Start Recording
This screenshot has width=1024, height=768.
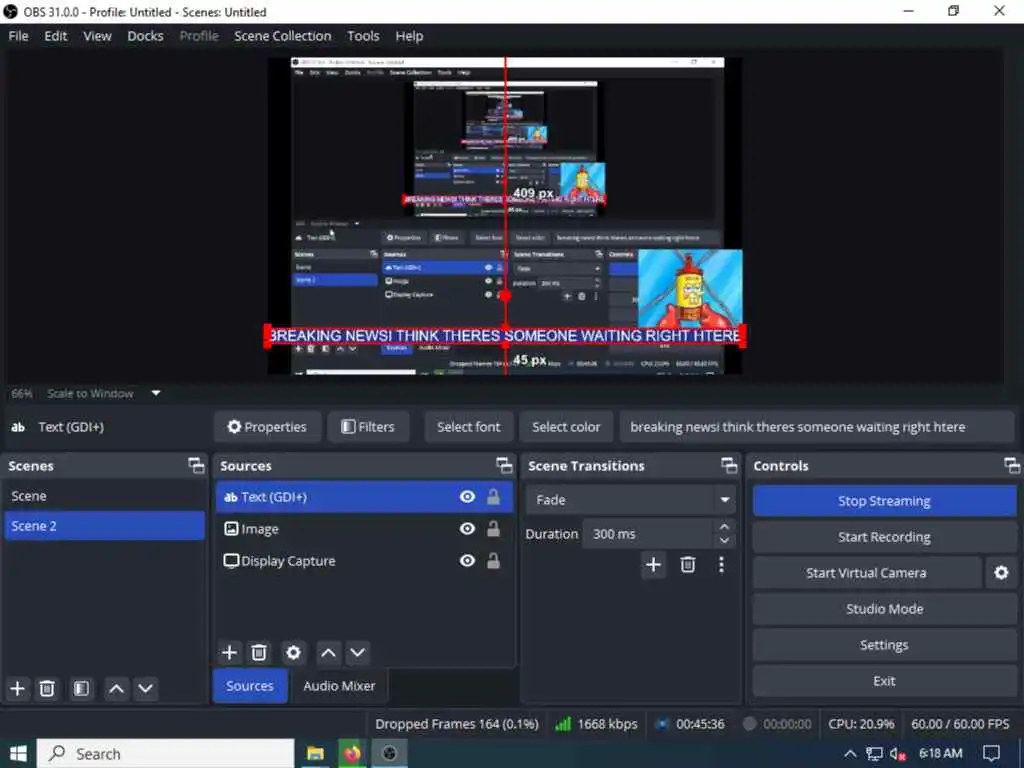click(884, 537)
